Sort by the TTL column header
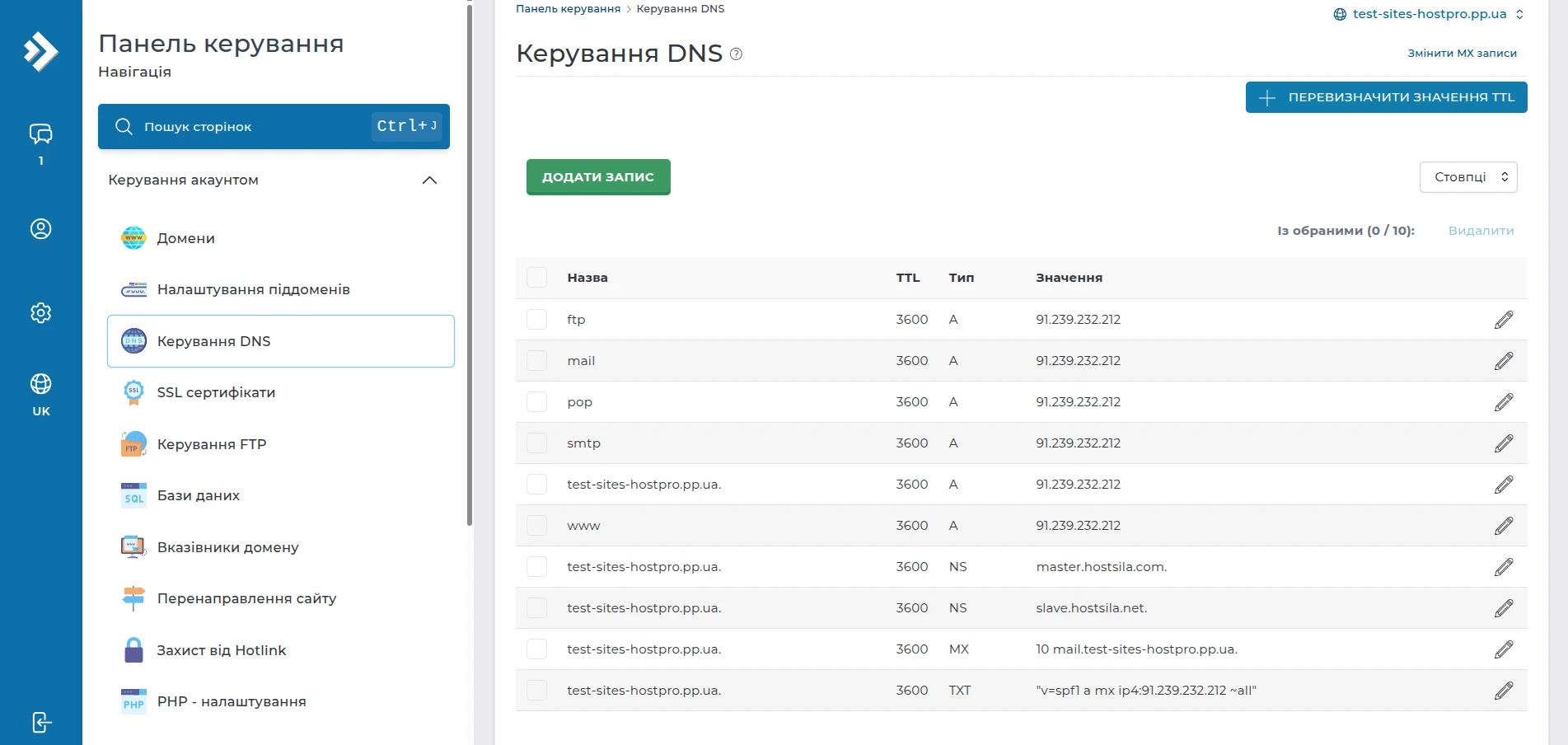Image resolution: width=1568 pixels, height=745 pixels. coord(908,278)
